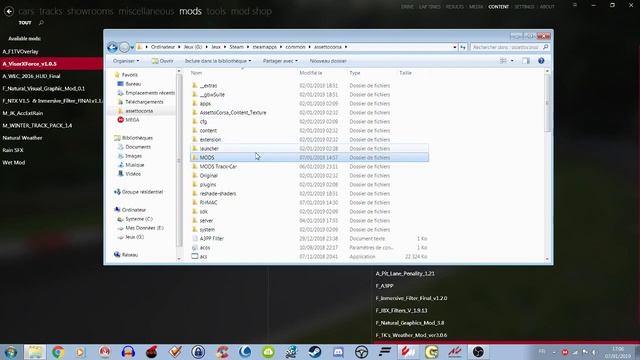Click Content Manager back arrow icon
Image resolution: width=640 pixels, height=360 pixels.
click(9, 11)
